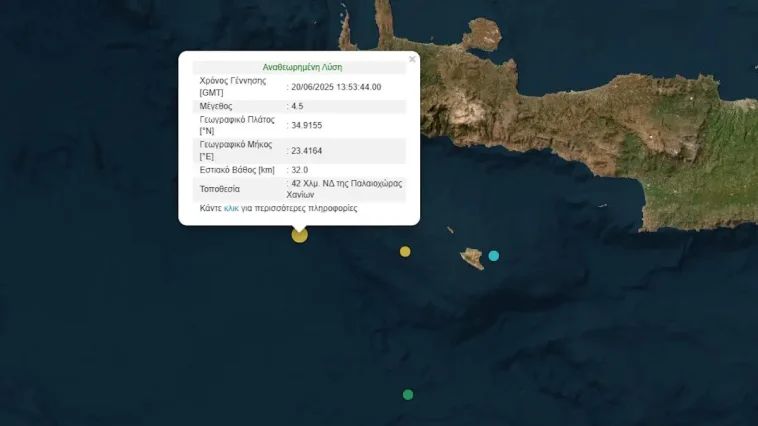Click the magnitude value 4.5
The height and width of the screenshot is (426, 758).
pos(297,106)
